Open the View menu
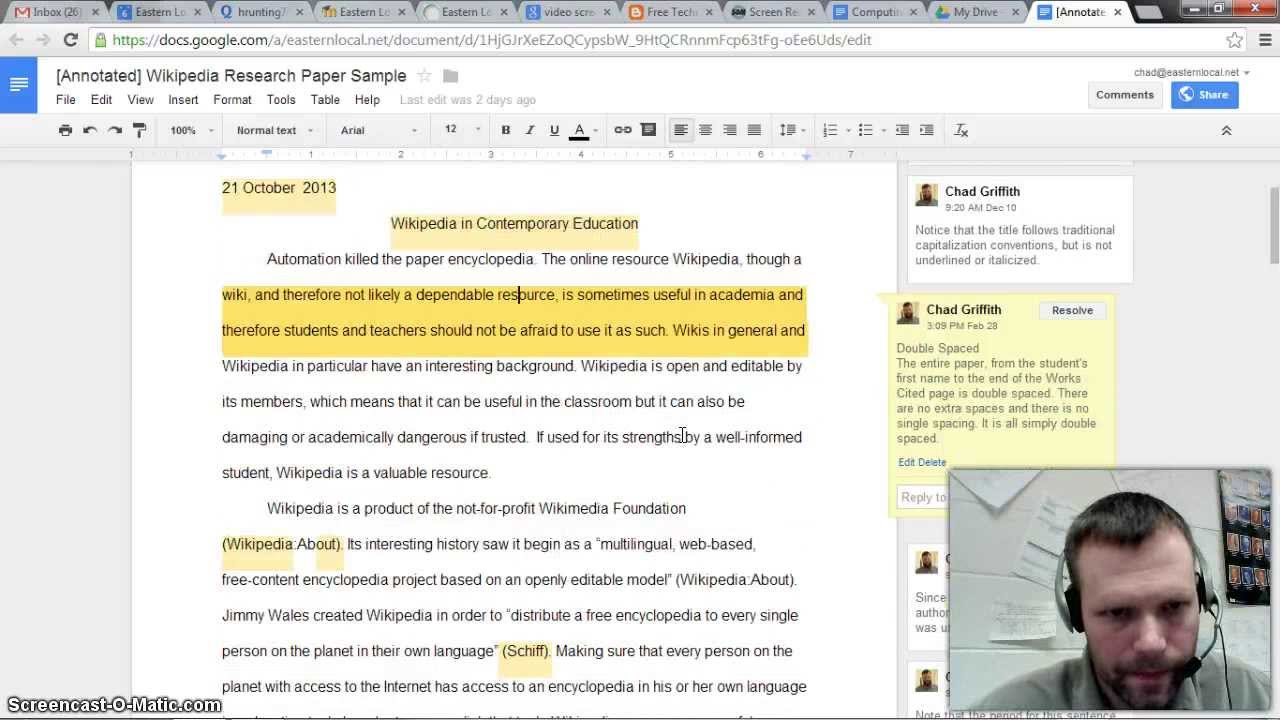 [140, 100]
